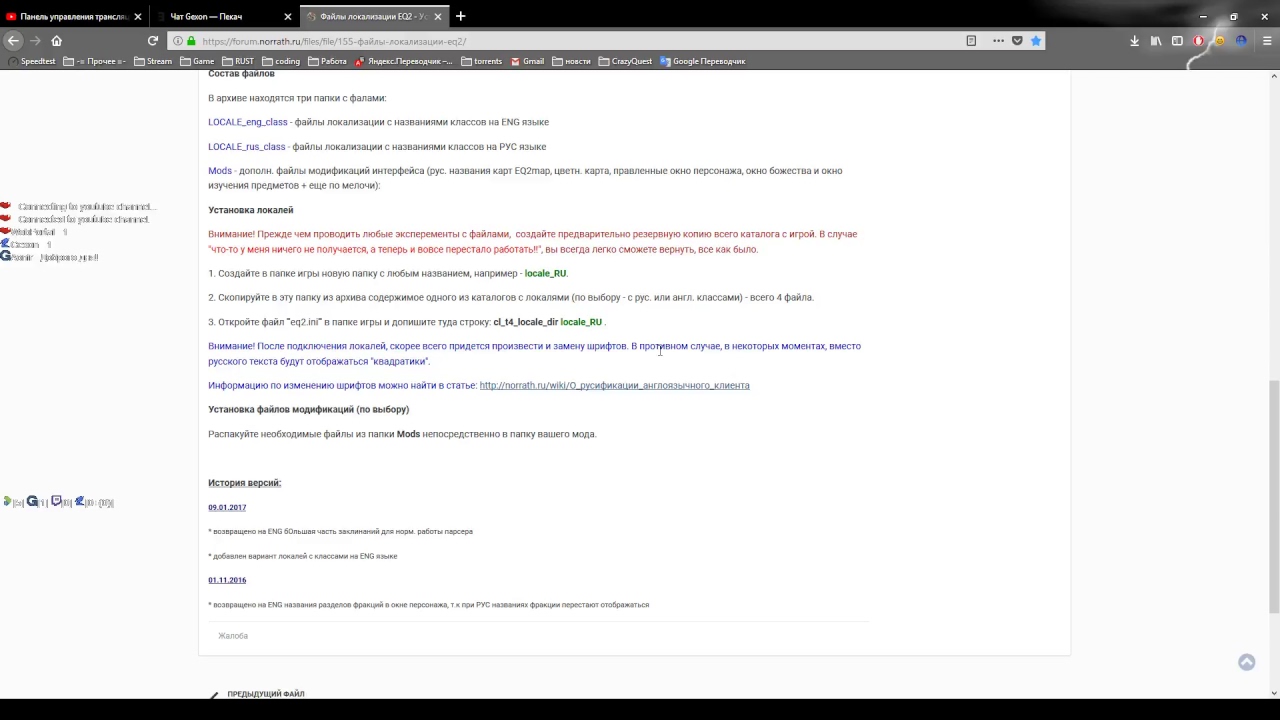Open the Прочее bookmarks folder
Viewport: 1280px width, 720px height.
click(x=95, y=61)
